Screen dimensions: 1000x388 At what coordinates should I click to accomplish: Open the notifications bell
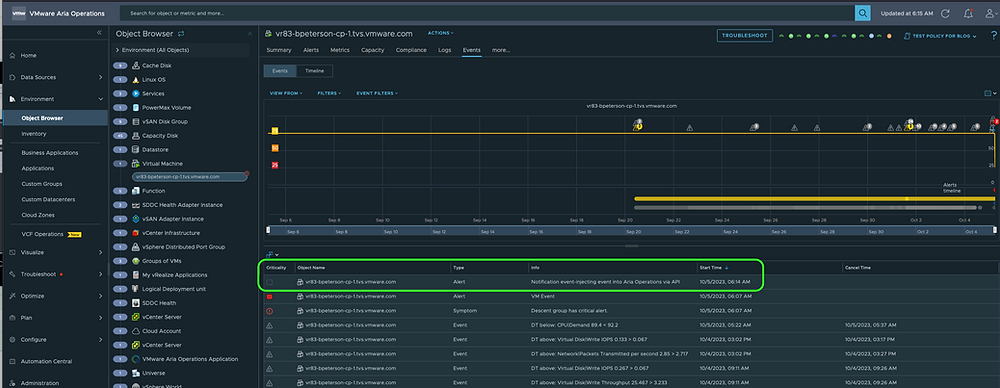[968, 13]
